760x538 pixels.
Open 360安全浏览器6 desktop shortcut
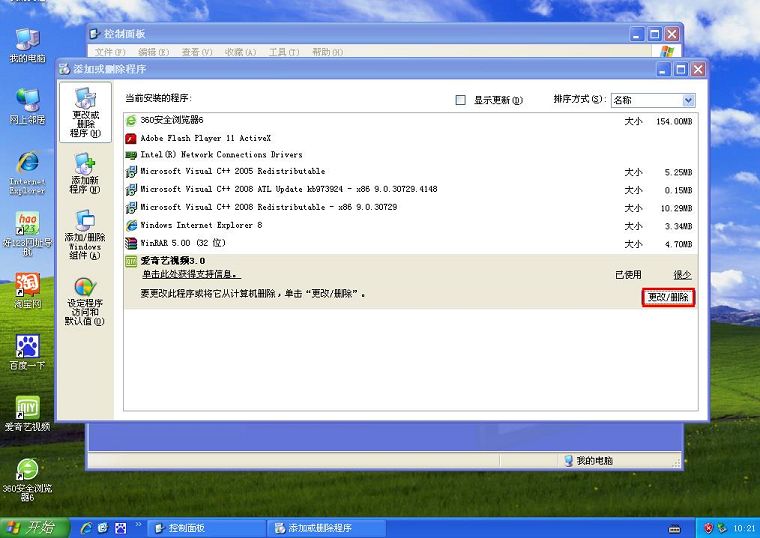(27, 480)
